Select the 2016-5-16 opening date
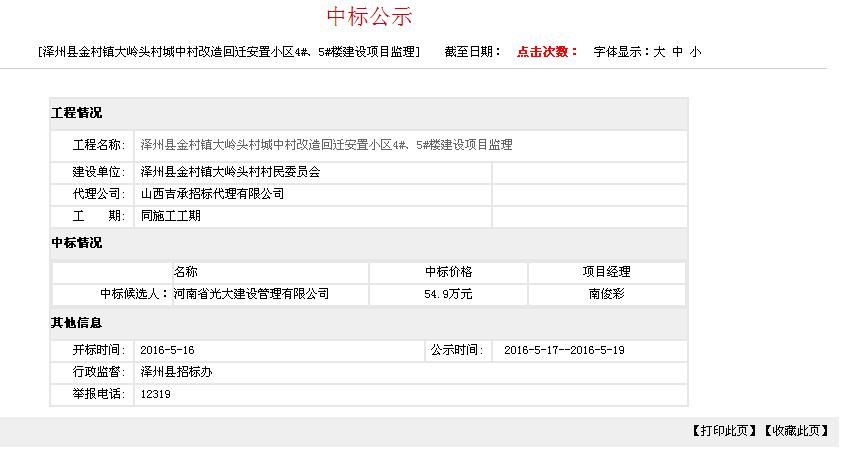The height and width of the screenshot is (464, 844). [167, 350]
